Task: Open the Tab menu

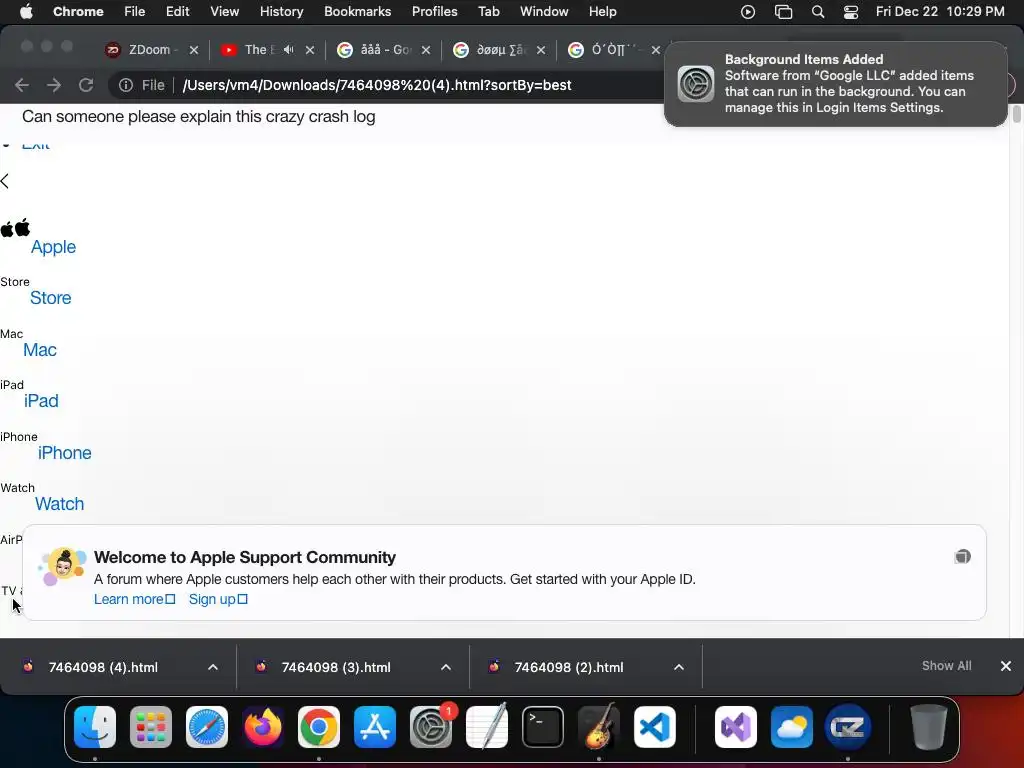Action: [x=488, y=12]
